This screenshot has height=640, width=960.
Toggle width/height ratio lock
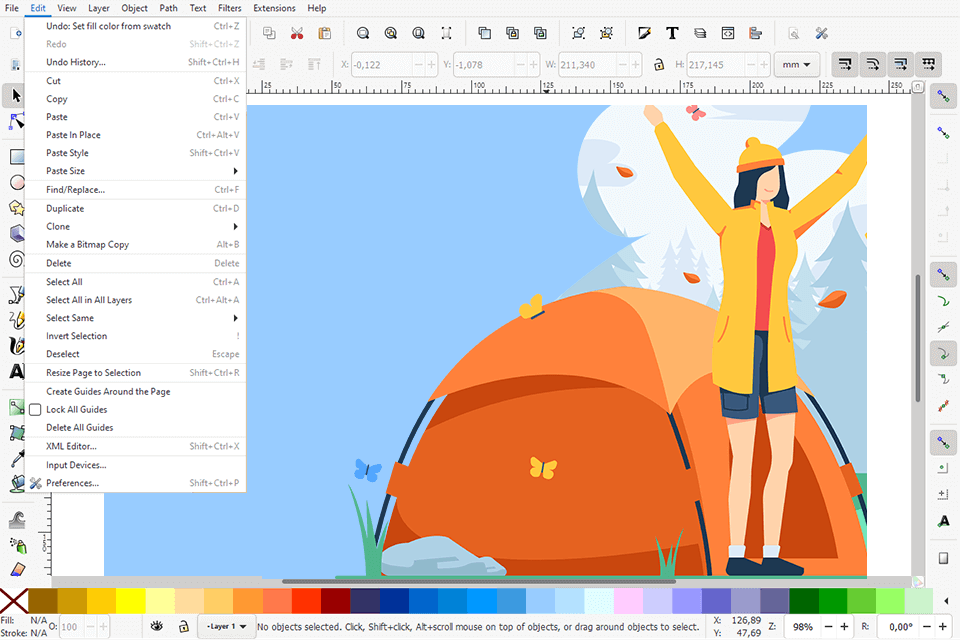pyautogui.click(x=659, y=64)
